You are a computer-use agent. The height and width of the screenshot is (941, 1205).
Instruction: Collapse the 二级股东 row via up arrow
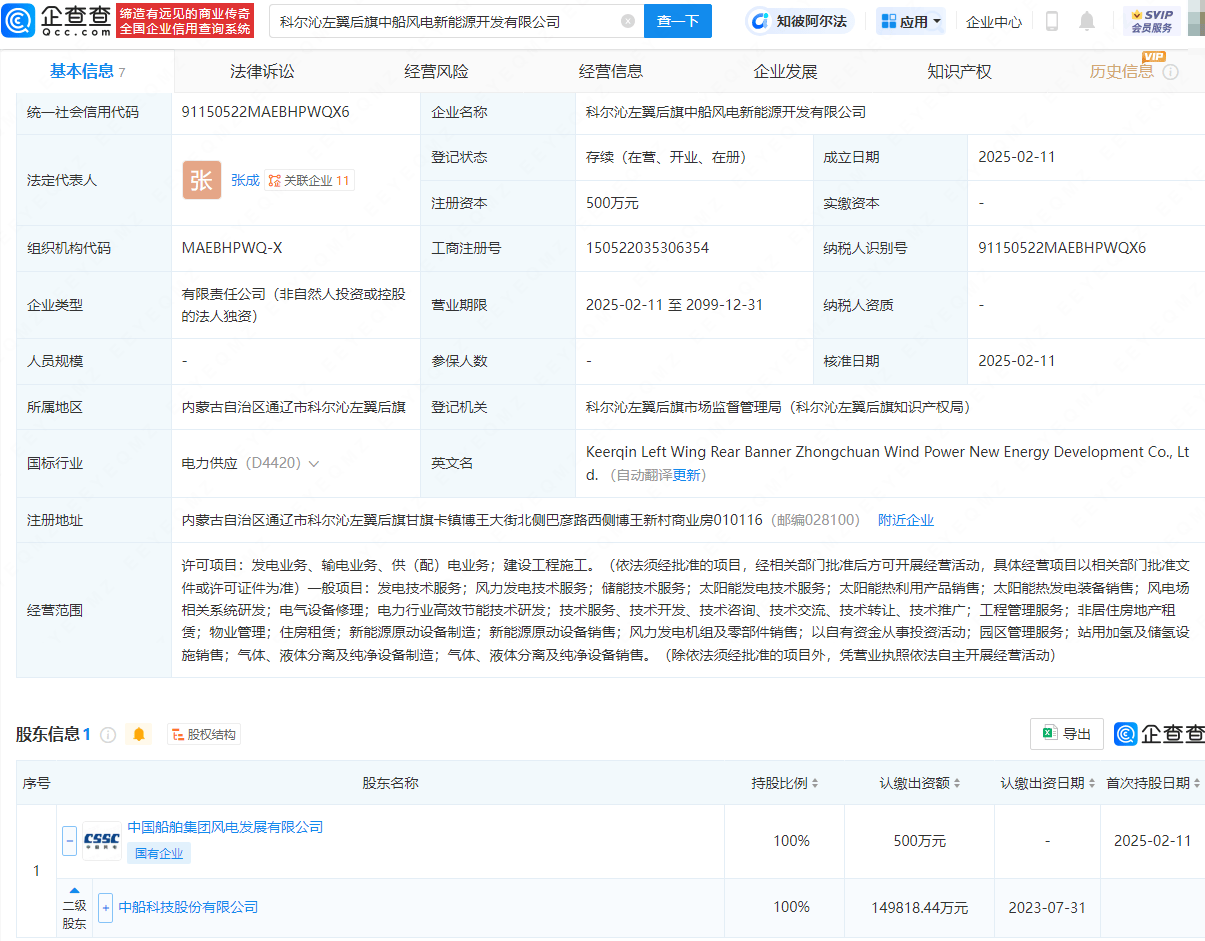(x=74, y=889)
